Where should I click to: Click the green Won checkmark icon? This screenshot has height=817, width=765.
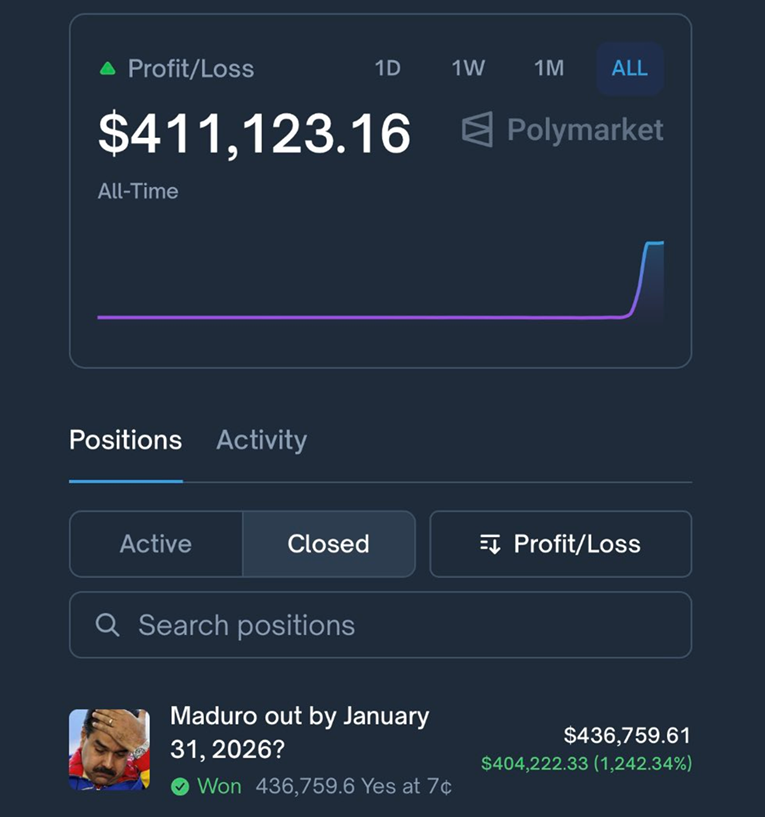[x=180, y=787]
